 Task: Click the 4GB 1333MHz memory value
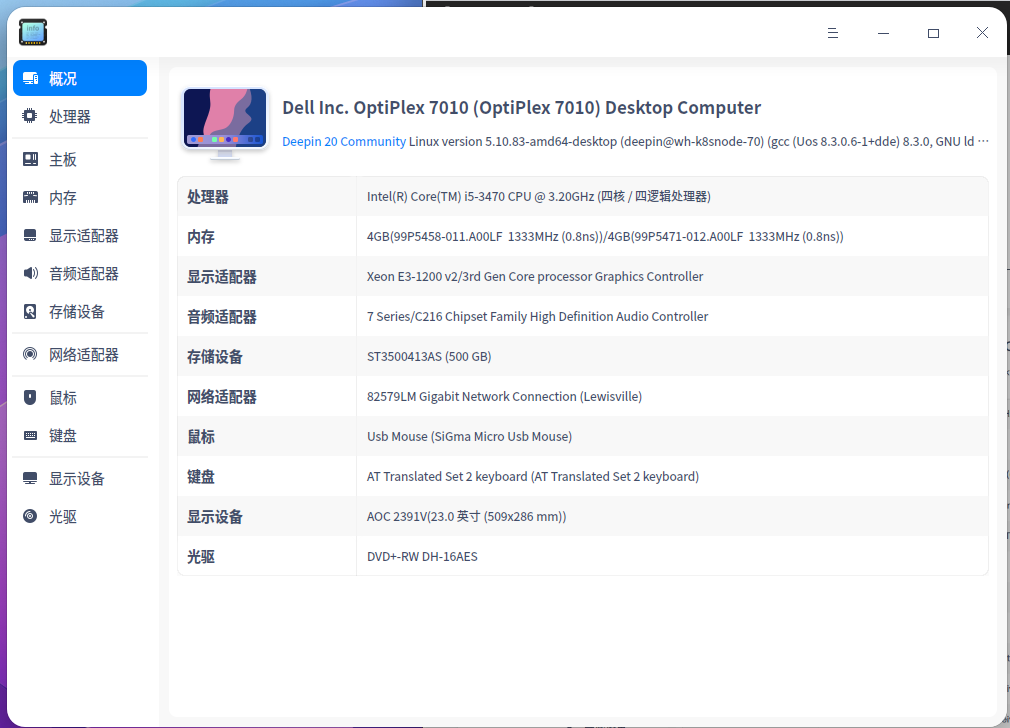click(605, 236)
